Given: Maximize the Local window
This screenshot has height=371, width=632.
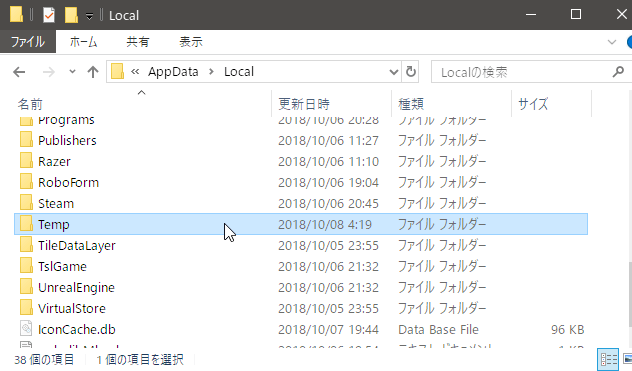Looking at the screenshot, I should click(576, 15).
